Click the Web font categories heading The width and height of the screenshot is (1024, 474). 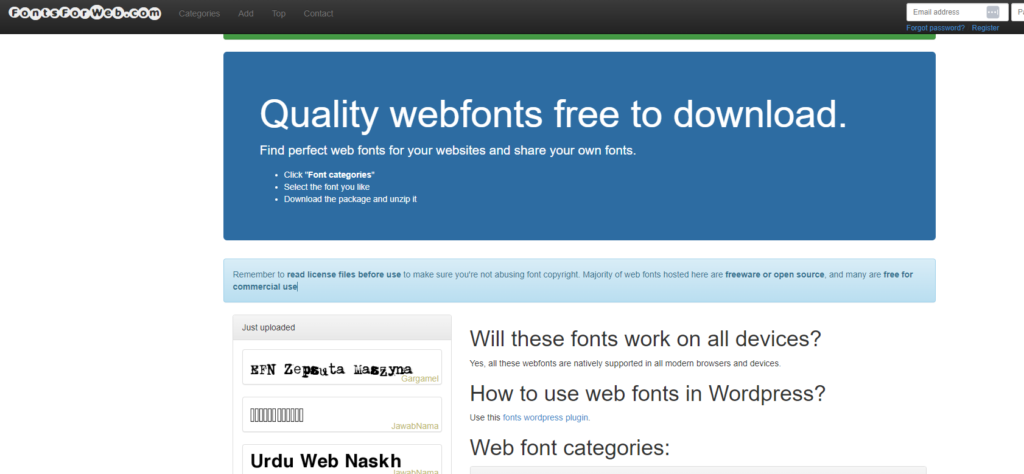click(x=570, y=448)
